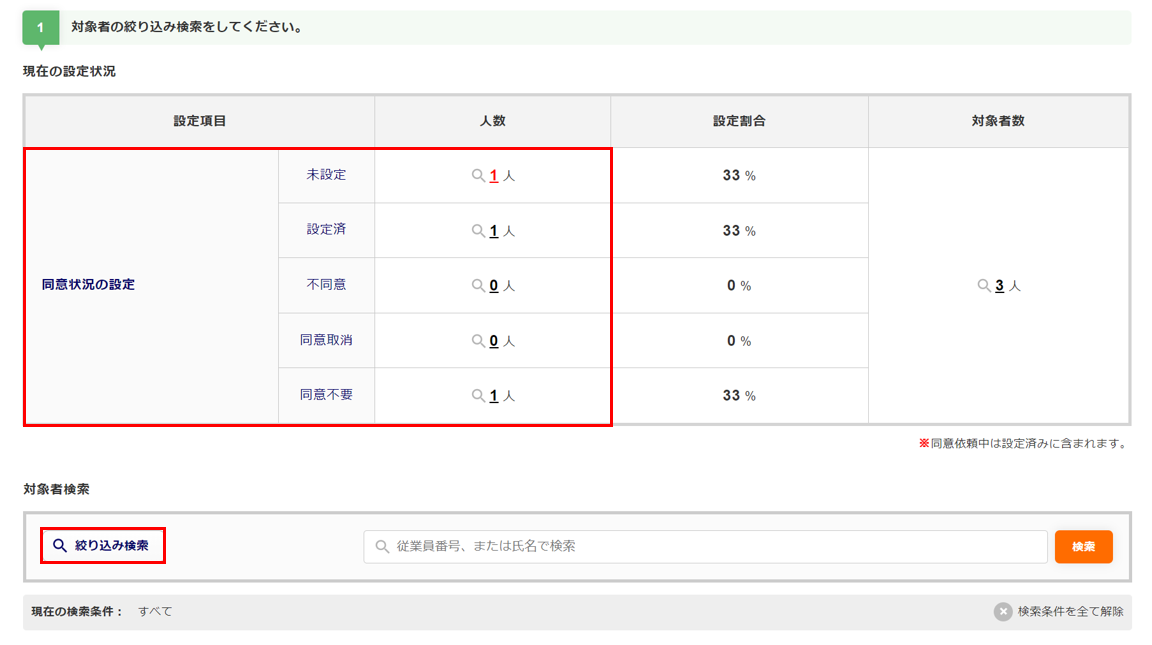Select the 同意不要 label cell
The height and width of the screenshot is (645, 1152).
point(326,395)
